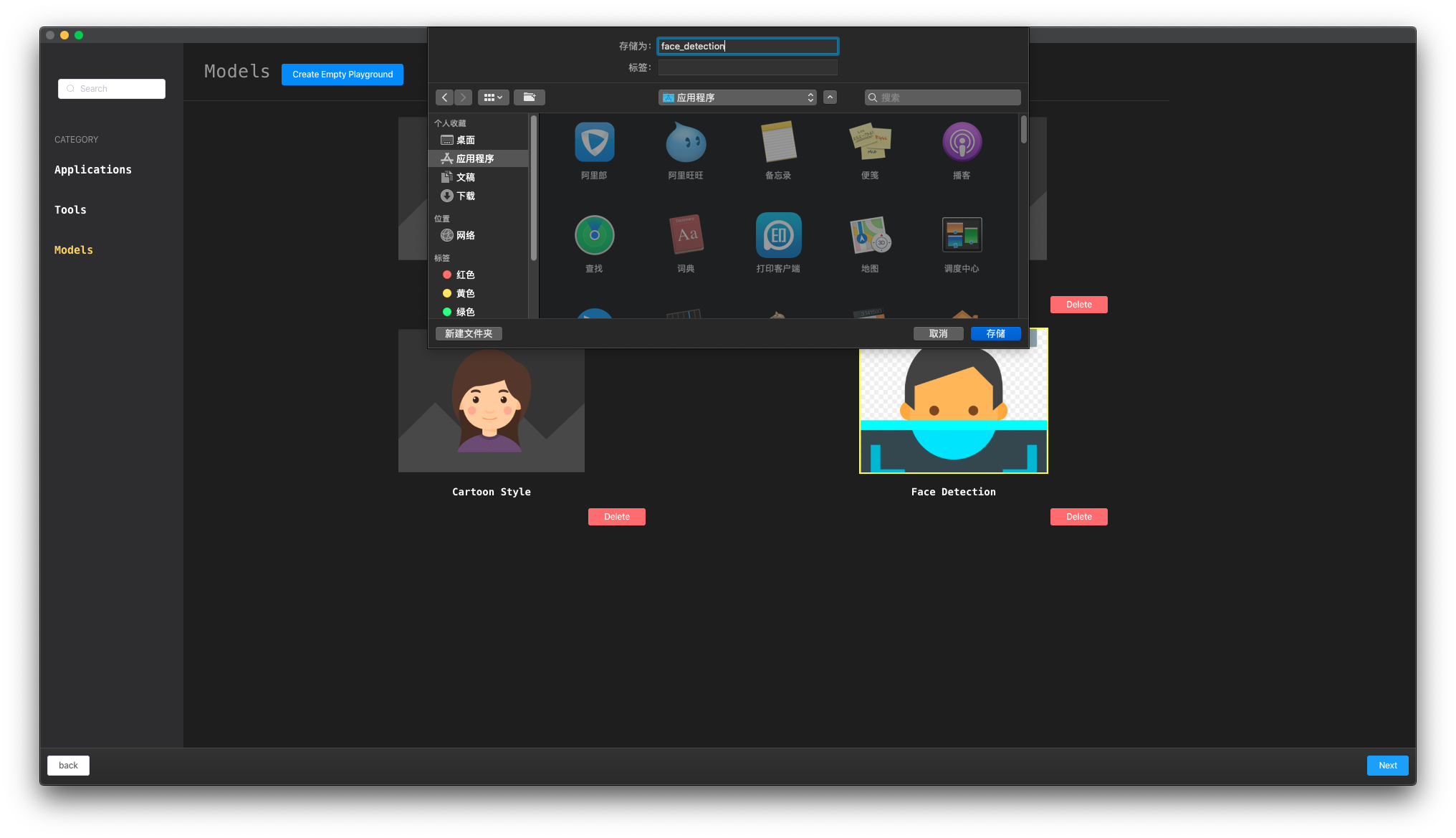Open the Applications category
This screenshot has height=838, width=1456.
pyautogui.click(x=93, y=170)
